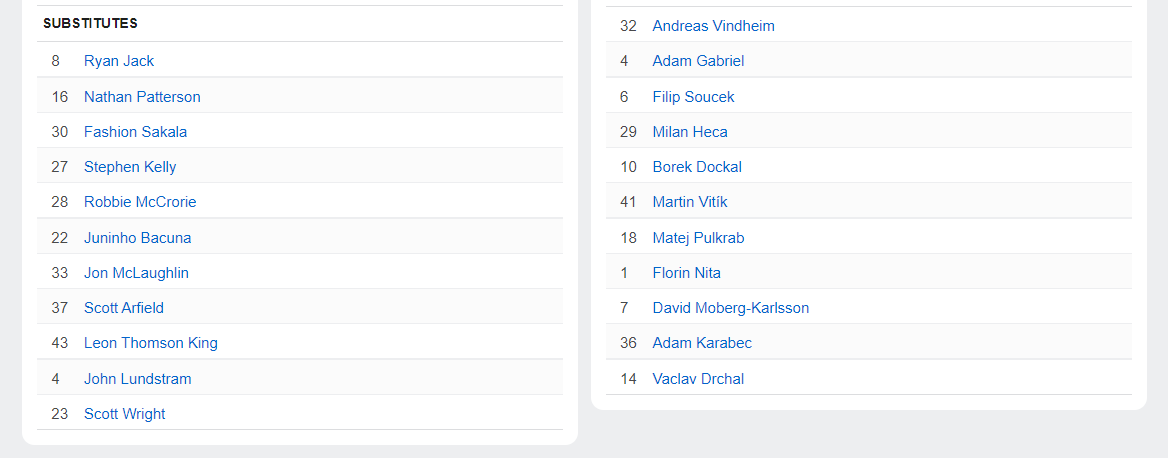Click on Adam Gabriel
The width and height of the screenshot is (1168, 458).
(698, 61)
